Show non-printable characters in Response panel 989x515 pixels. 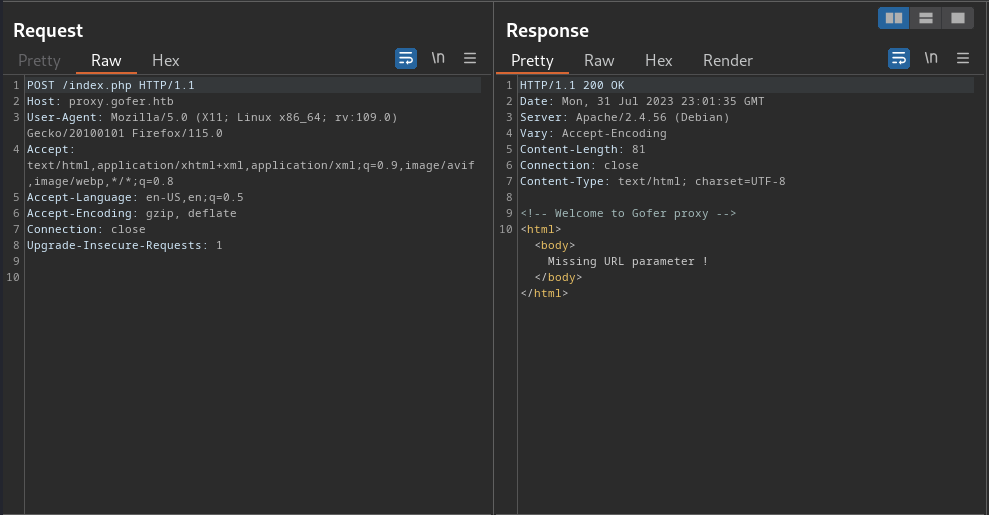(931, 58)
